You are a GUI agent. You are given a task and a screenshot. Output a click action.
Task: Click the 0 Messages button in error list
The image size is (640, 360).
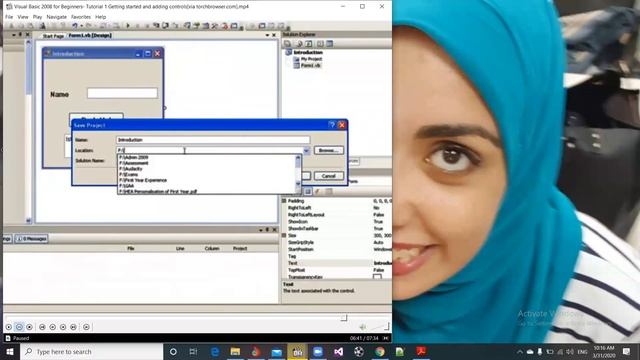[x=31, y=239]
